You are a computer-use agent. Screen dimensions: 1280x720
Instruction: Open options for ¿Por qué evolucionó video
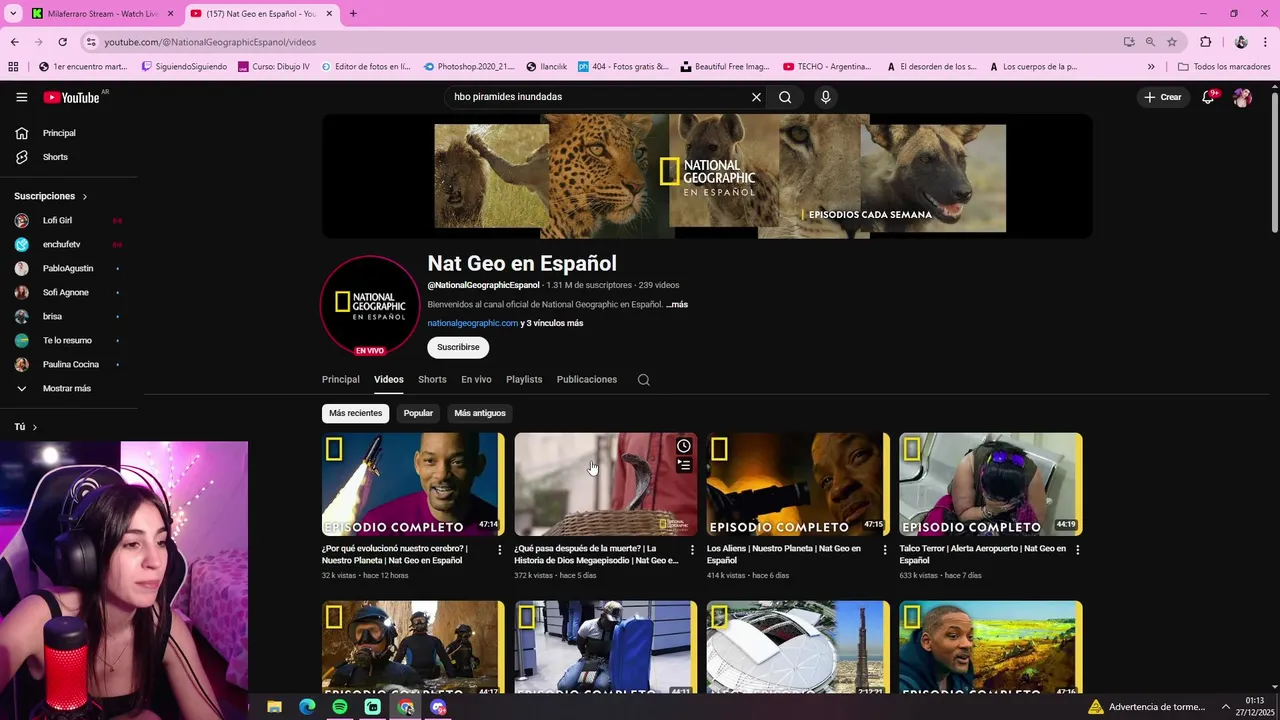click(x=500, y=550)
